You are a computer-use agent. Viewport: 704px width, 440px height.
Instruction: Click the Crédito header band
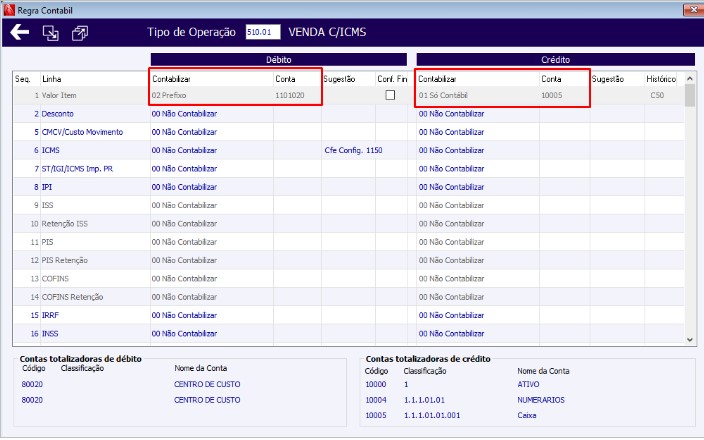[x=555, y=59]
